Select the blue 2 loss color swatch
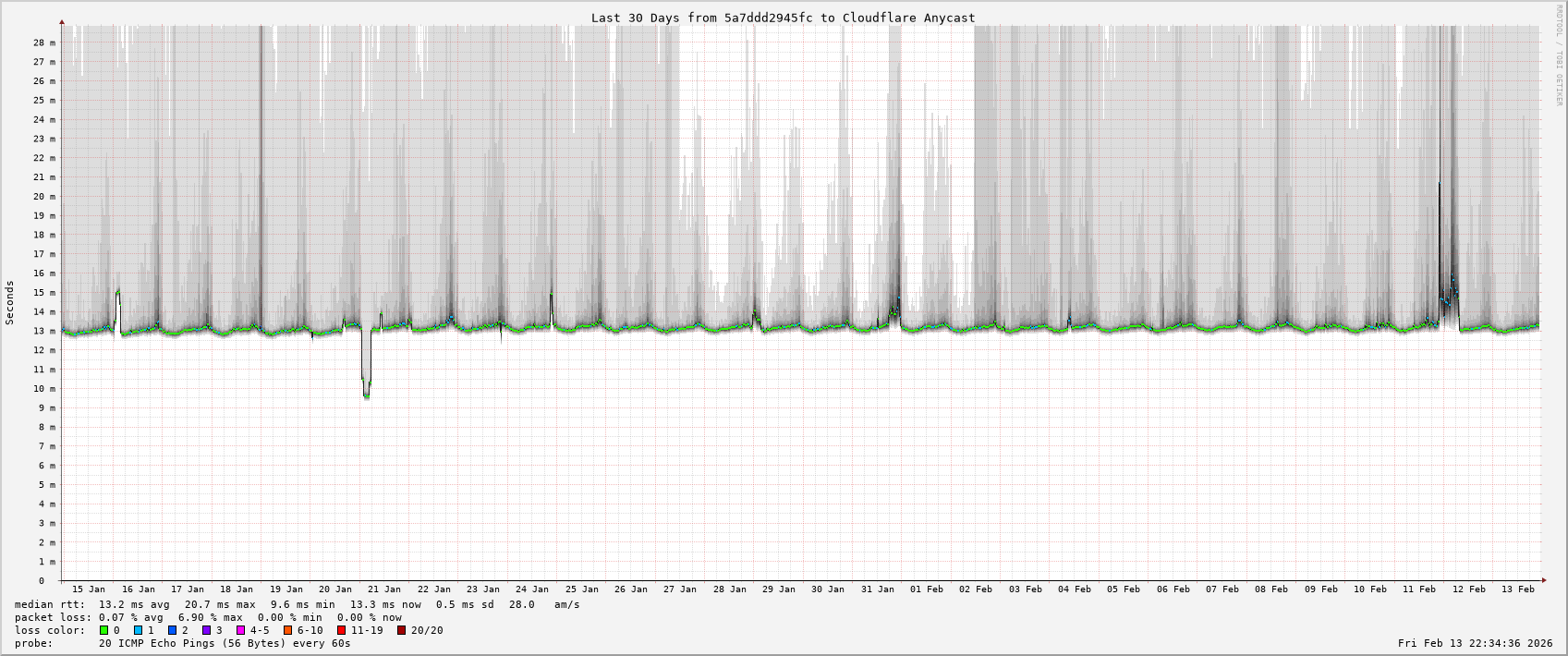This screenshot has width=1568, height=656. coord(173,630)
